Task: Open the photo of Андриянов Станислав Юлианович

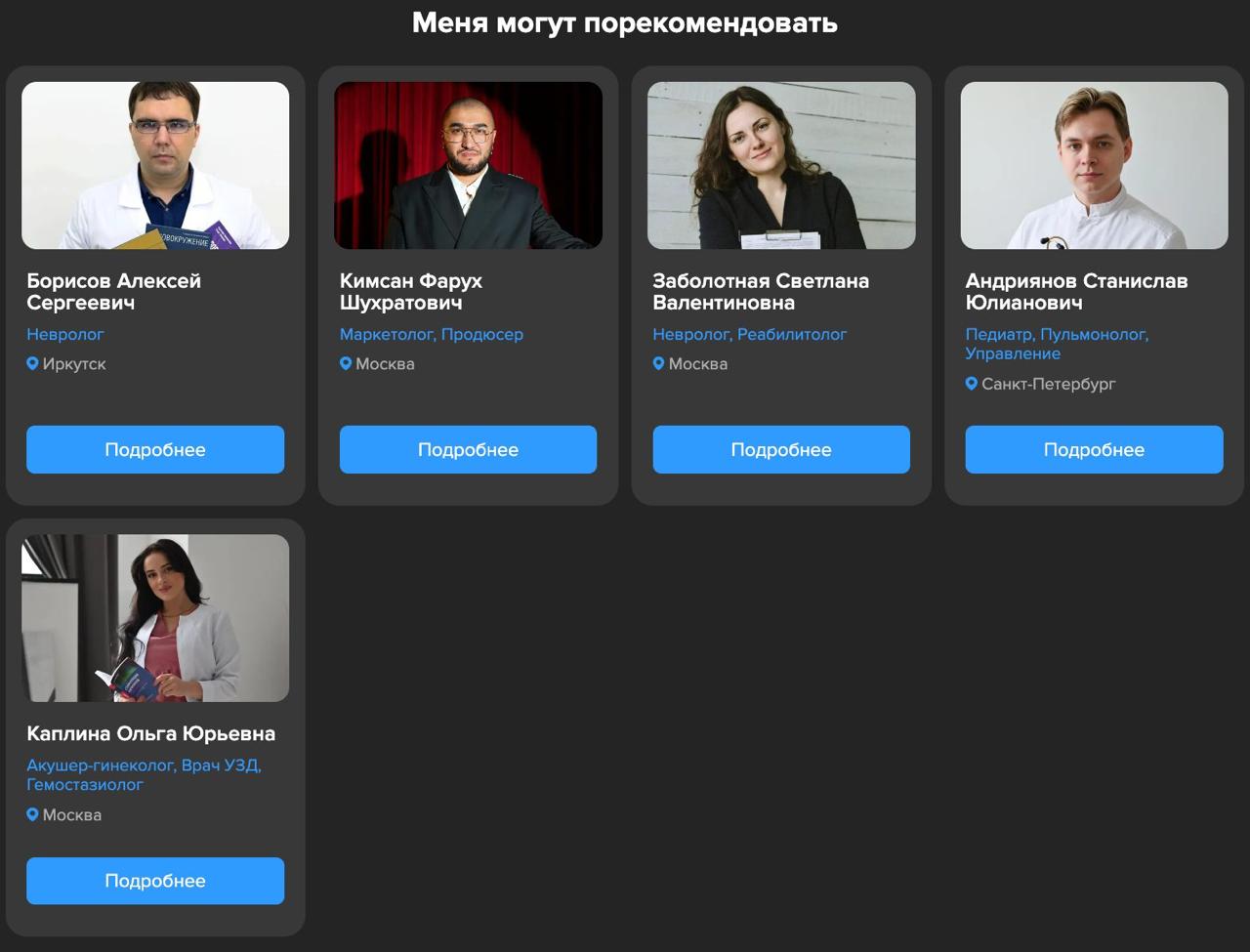Action: (1094, 165)
